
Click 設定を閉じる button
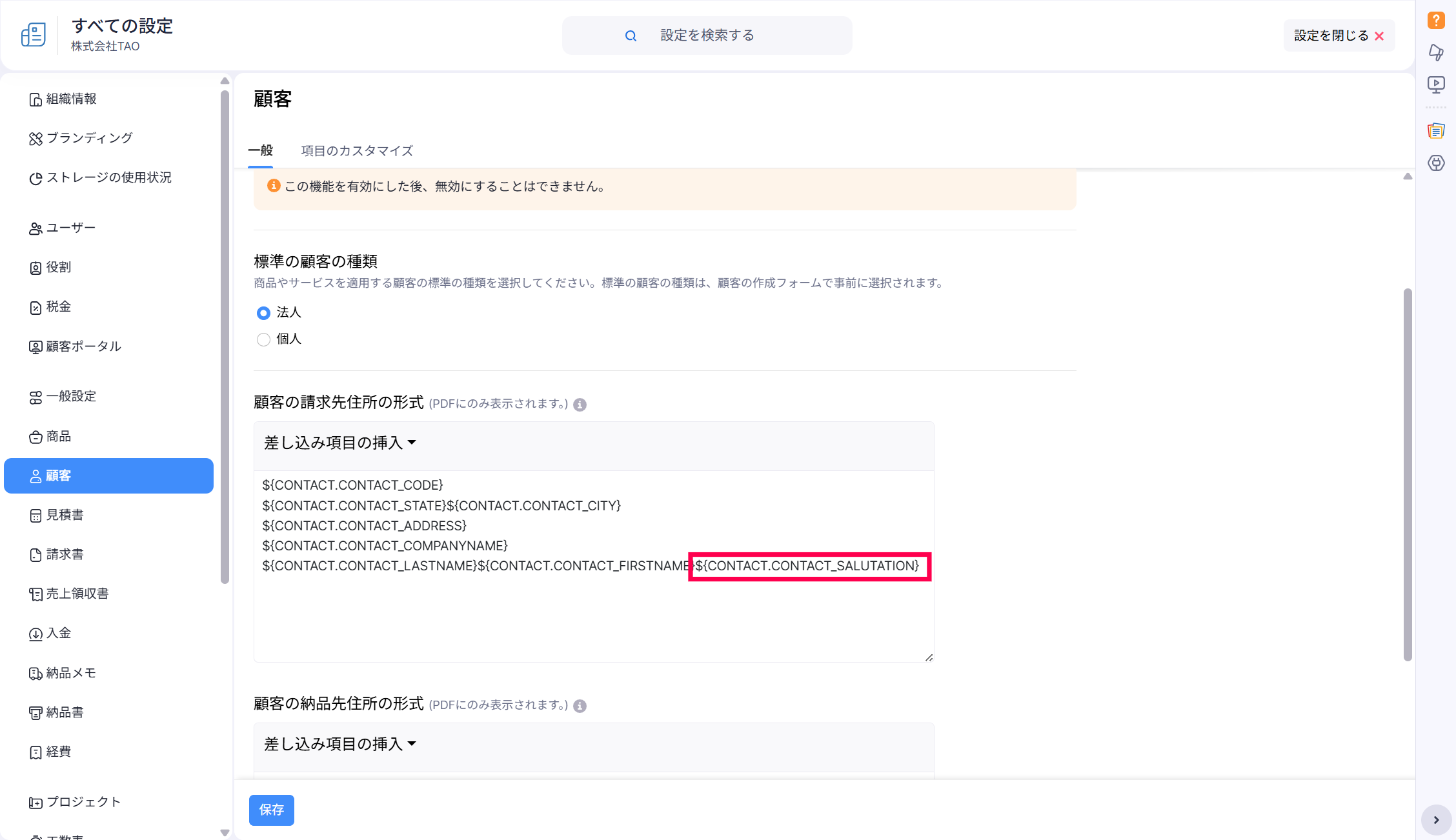pyautogui.click(x=1339, y=35)
